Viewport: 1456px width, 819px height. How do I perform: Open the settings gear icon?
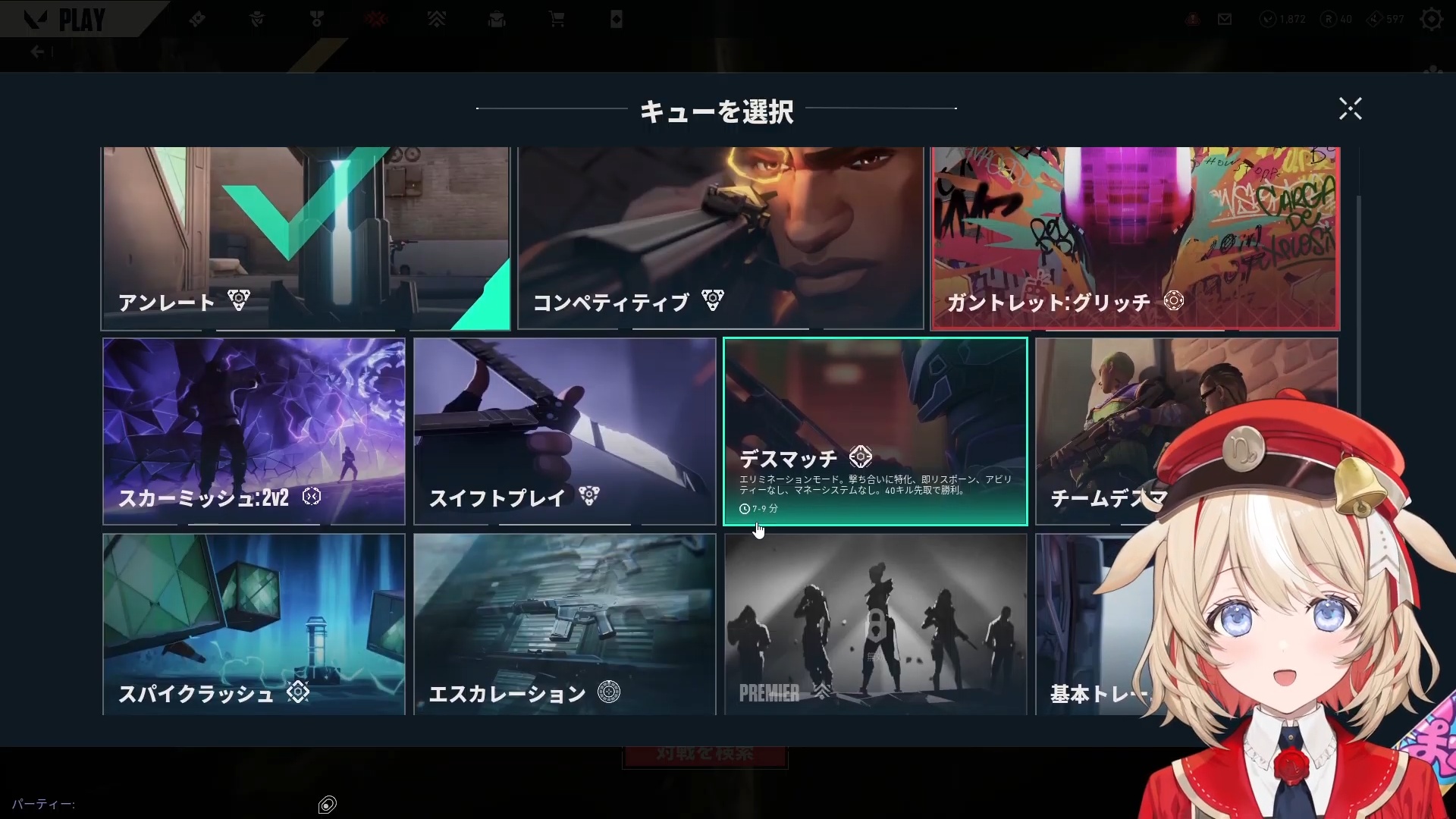click(x=1431, y=19)
